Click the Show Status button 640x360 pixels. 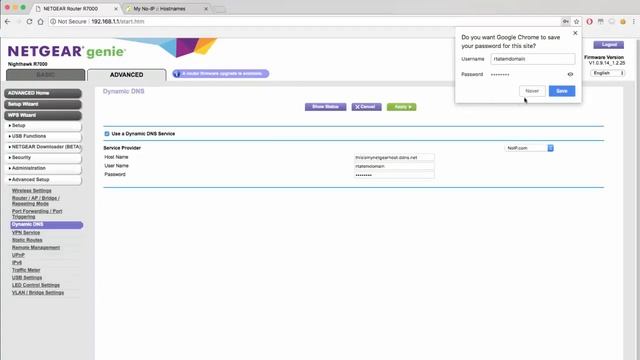[325, 107]
